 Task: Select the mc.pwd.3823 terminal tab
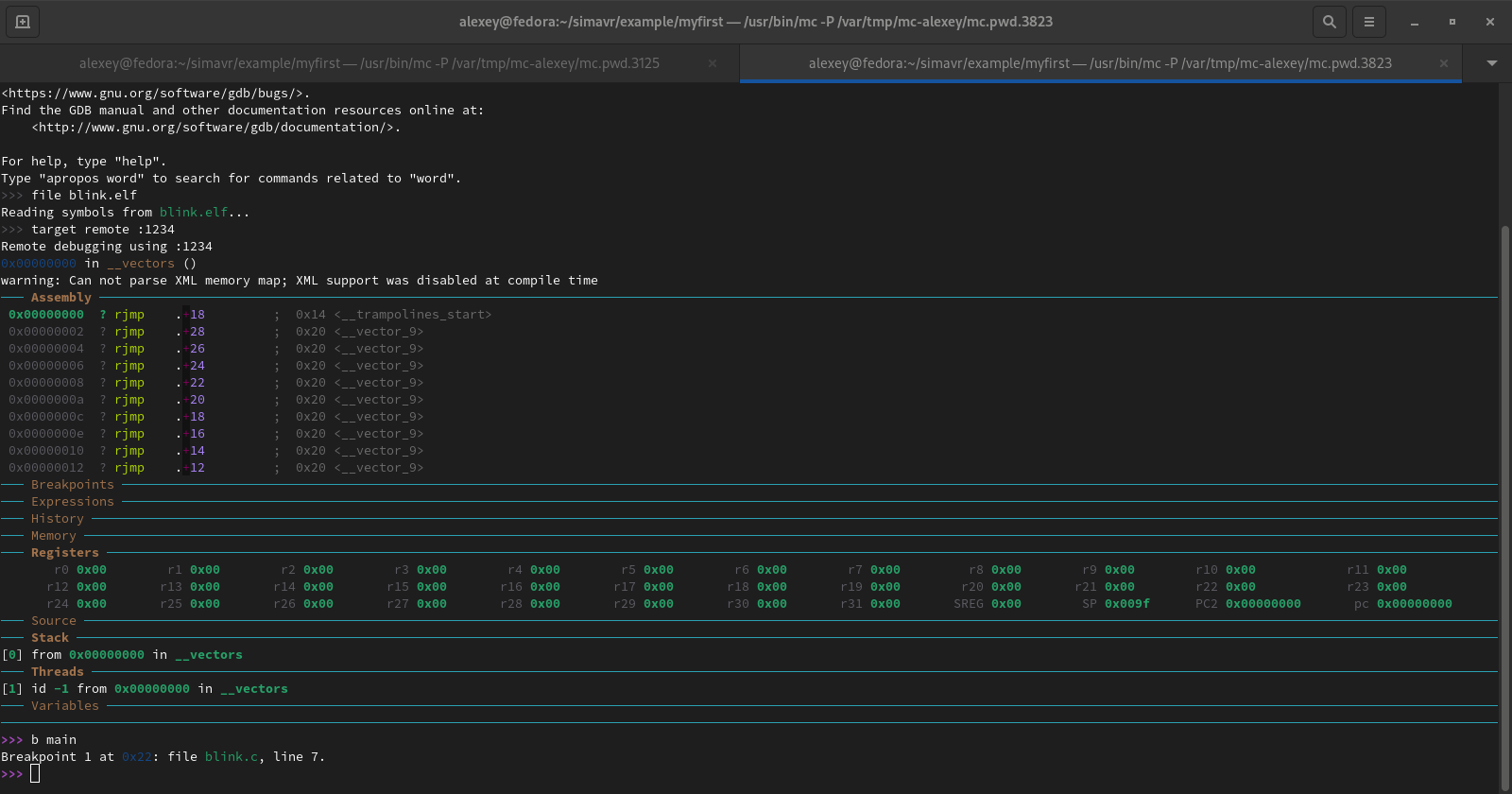point(1100,63)
